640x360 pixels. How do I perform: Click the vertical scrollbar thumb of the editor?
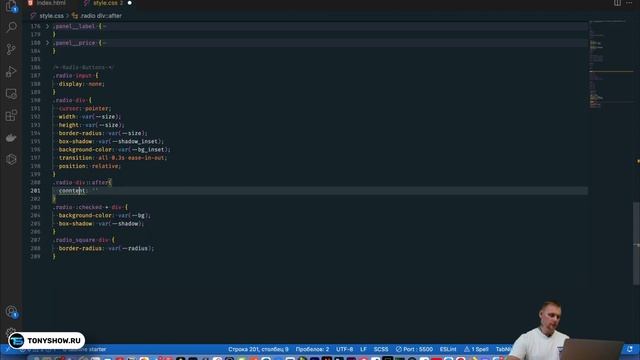tap(636, 243)
